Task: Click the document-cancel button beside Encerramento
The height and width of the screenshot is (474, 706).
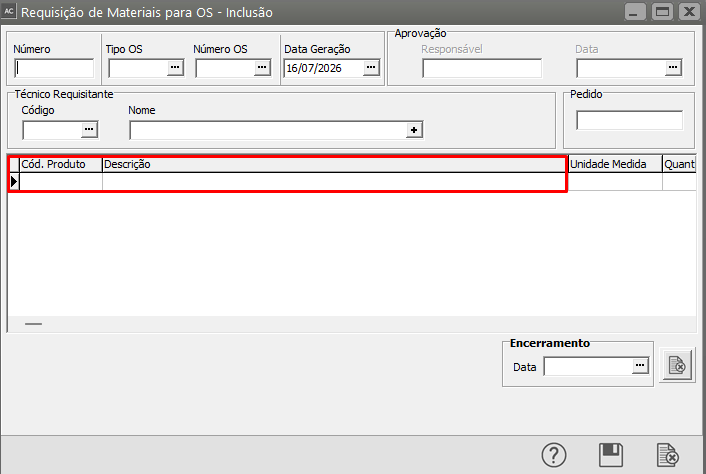Action: 677,365
